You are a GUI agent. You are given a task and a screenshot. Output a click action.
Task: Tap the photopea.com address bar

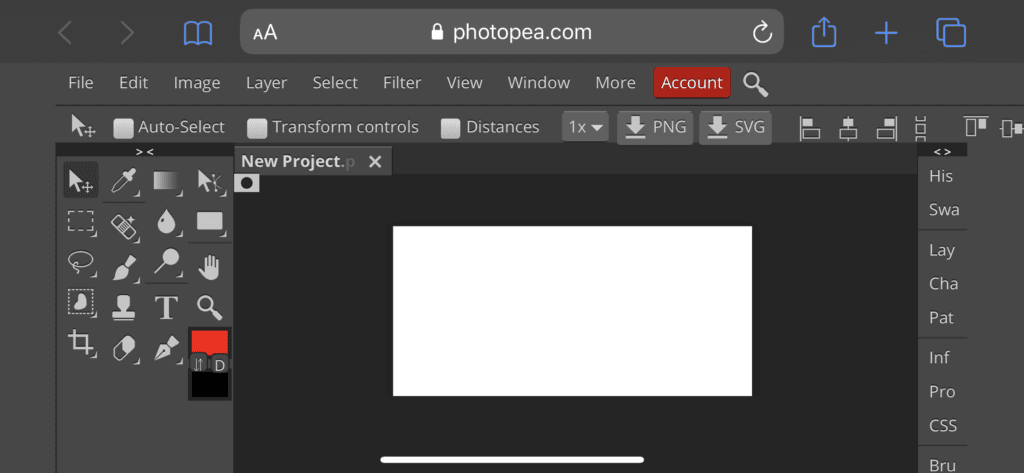[x=511, y=31]
